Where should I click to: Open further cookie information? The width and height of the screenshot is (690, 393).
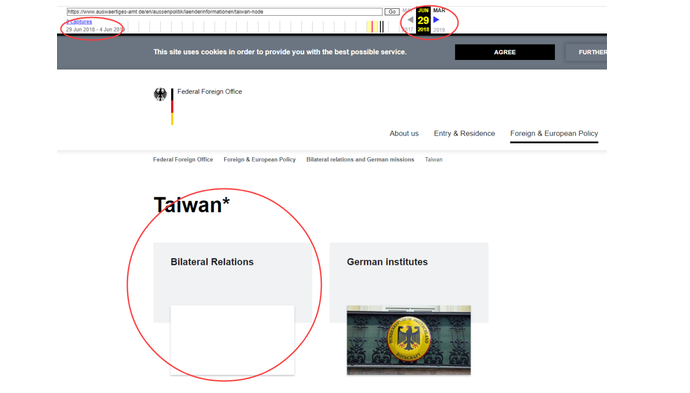(586, 52)
